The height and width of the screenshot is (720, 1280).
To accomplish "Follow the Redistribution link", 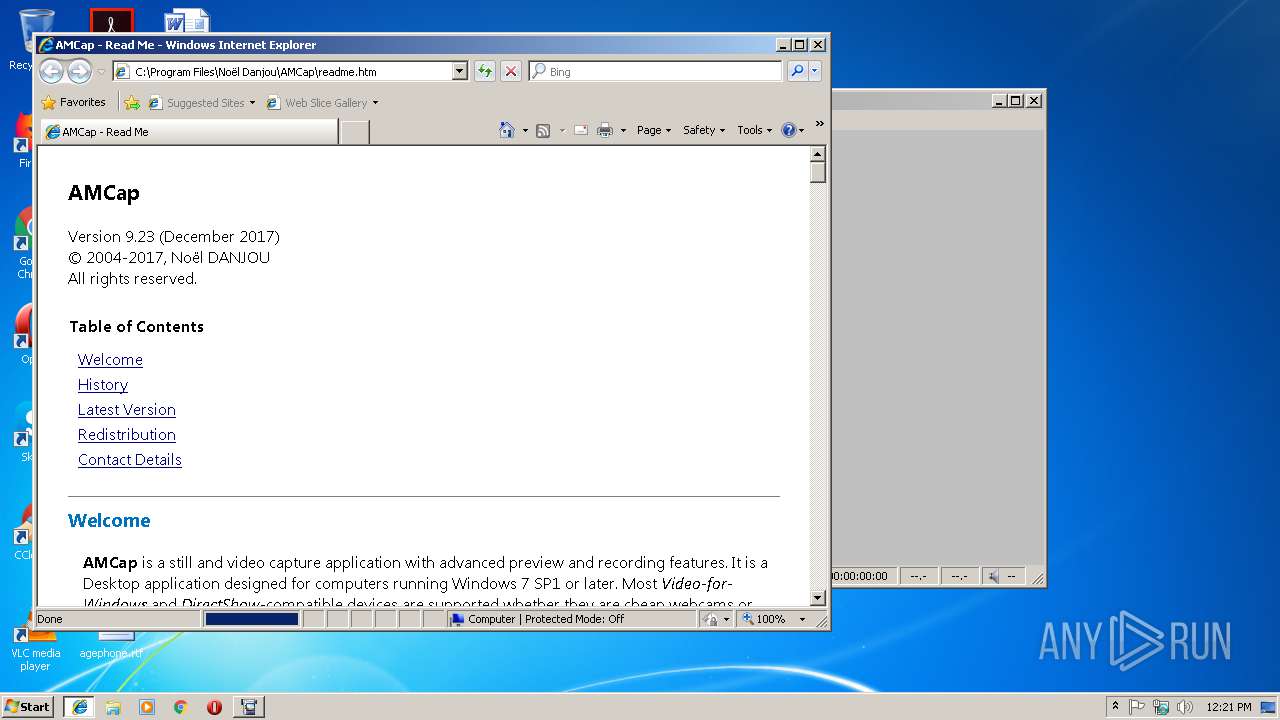I will coord(127,435).
